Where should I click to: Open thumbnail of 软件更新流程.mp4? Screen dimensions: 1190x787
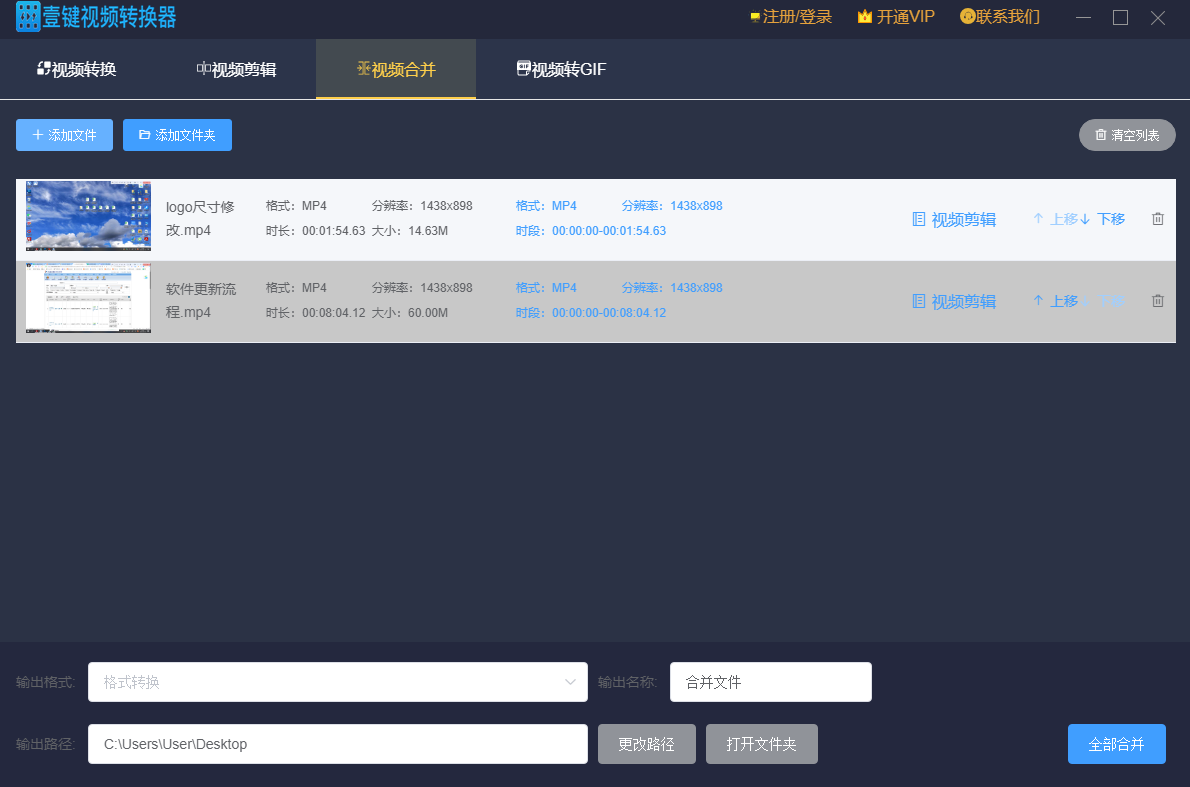pyautogui.click(x=88, y=298)
